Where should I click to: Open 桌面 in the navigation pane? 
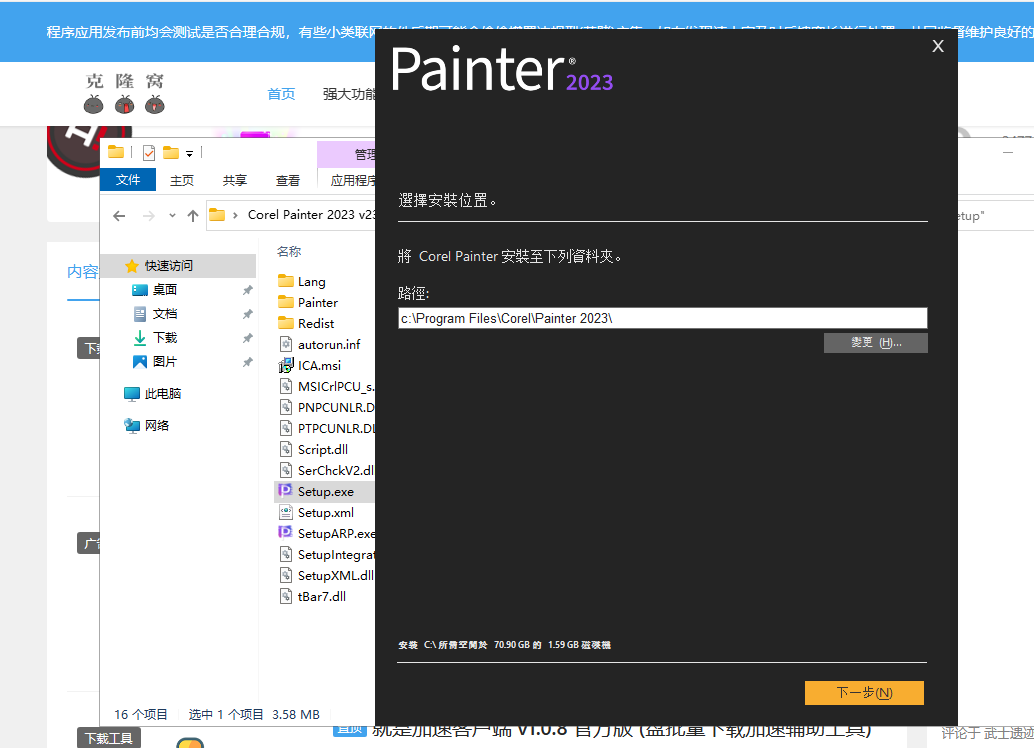tap(165, 290)
